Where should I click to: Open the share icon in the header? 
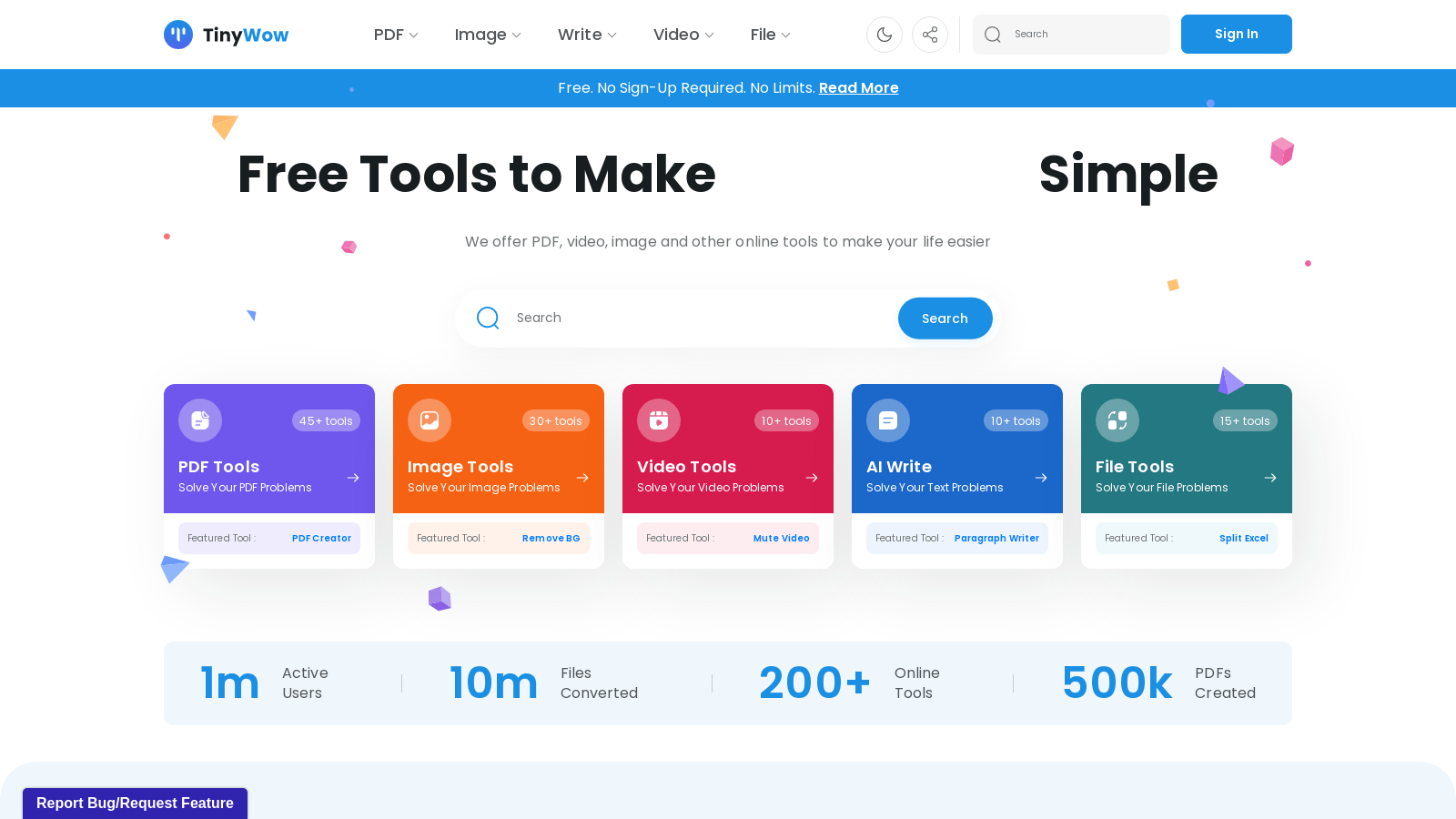point(930,35)
